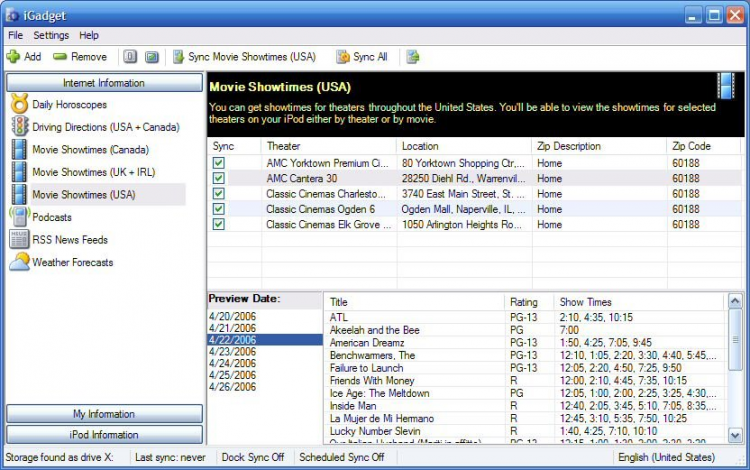Toggle sync checkbox for AMC Cantera 30
750x470 pixels.
point(219,178)
